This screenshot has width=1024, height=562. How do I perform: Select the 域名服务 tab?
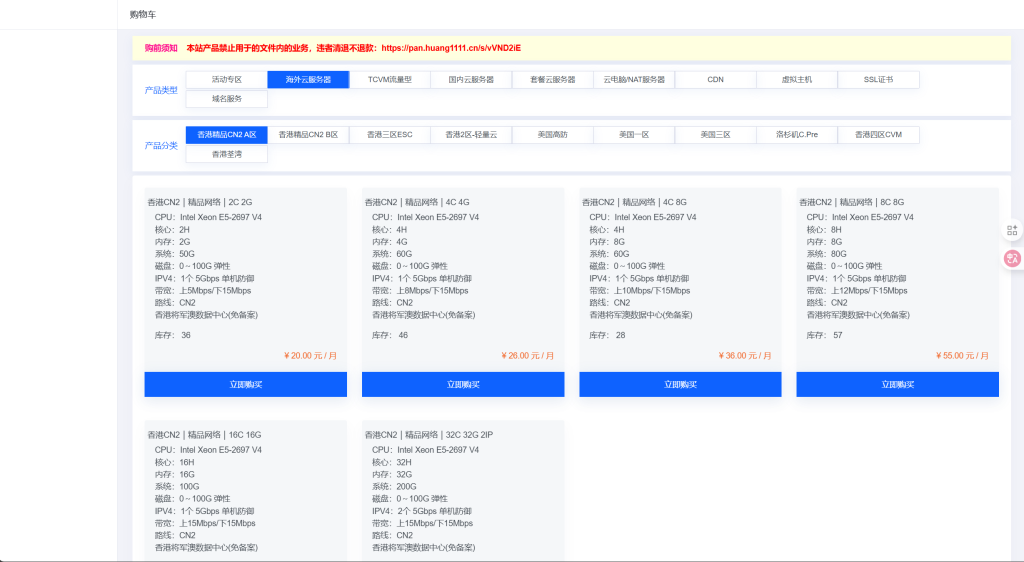(227, 99)
